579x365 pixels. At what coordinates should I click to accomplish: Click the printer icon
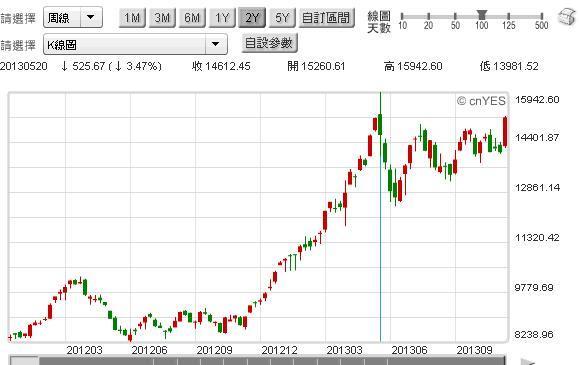[567, 17]
